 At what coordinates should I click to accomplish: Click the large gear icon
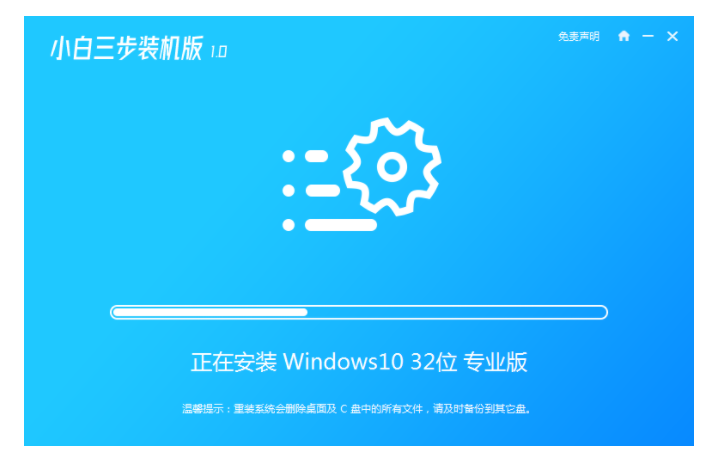tap(392, 166)
